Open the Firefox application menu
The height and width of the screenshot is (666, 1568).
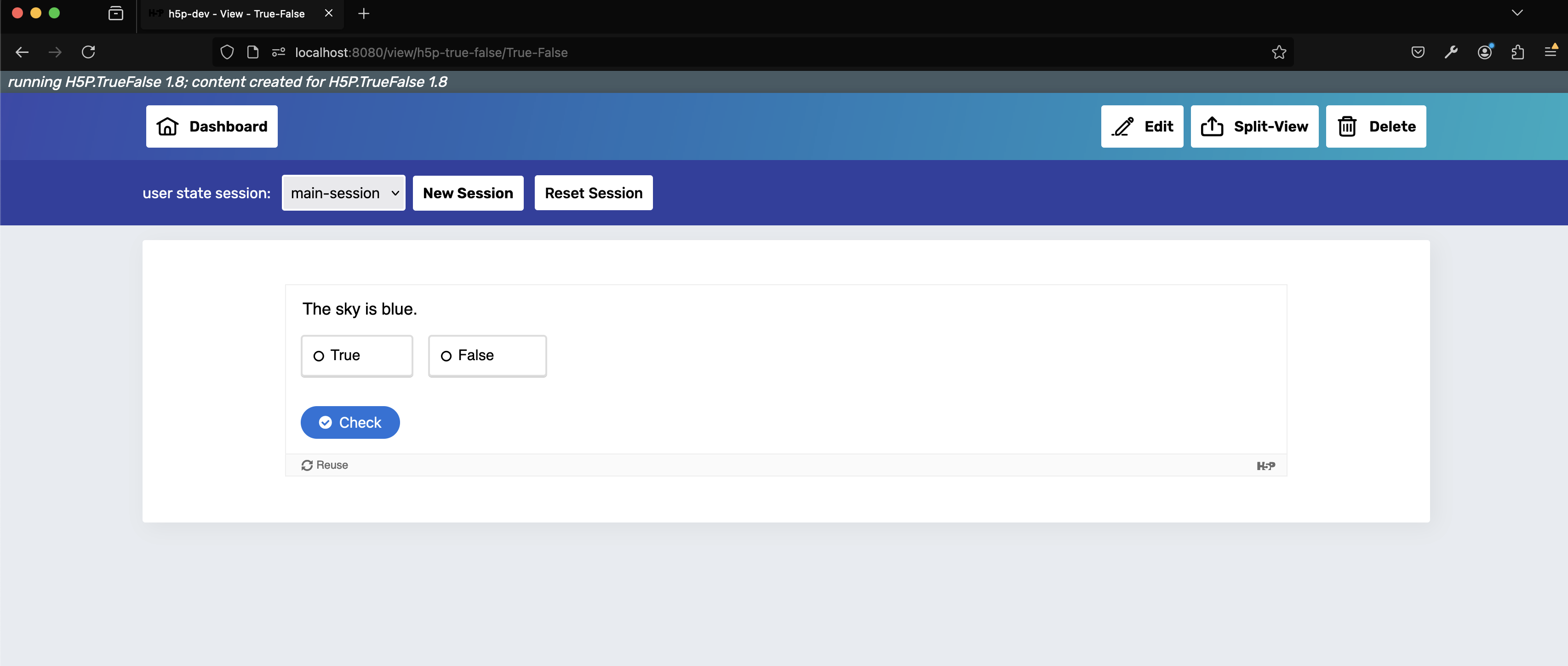click(1551, 52)
